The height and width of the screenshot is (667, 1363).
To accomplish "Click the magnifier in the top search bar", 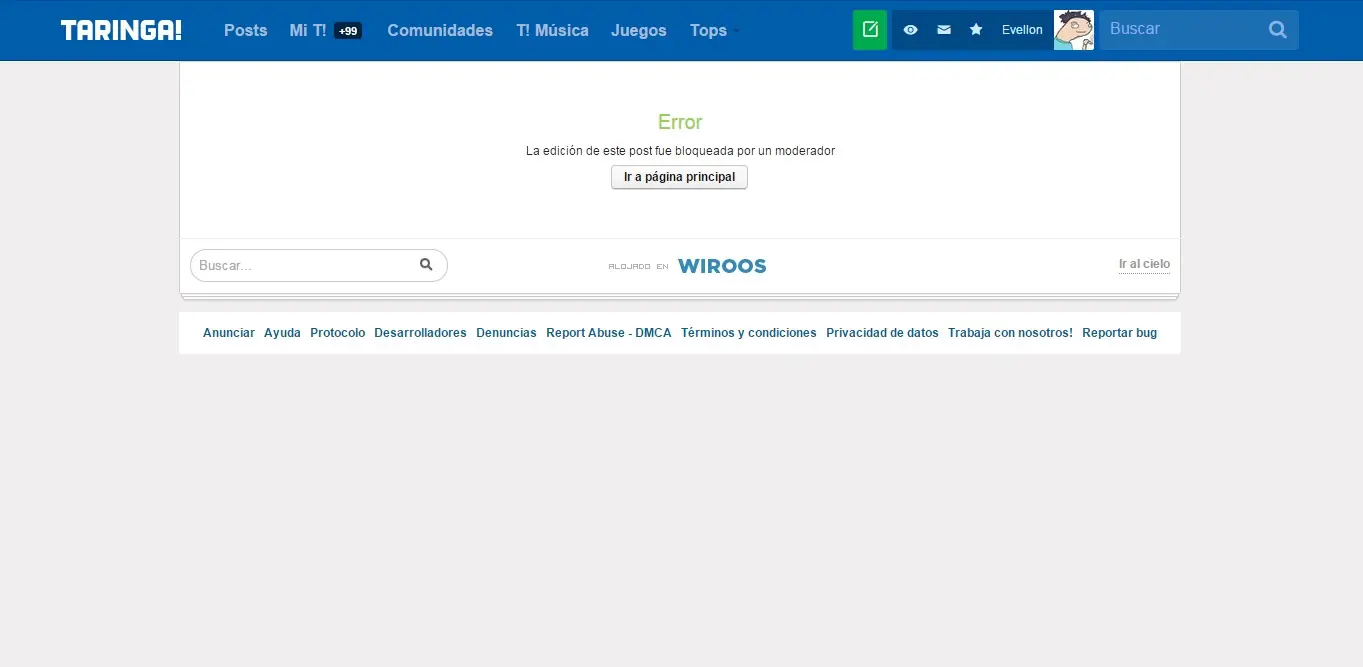I will [x=1277, y=29].
